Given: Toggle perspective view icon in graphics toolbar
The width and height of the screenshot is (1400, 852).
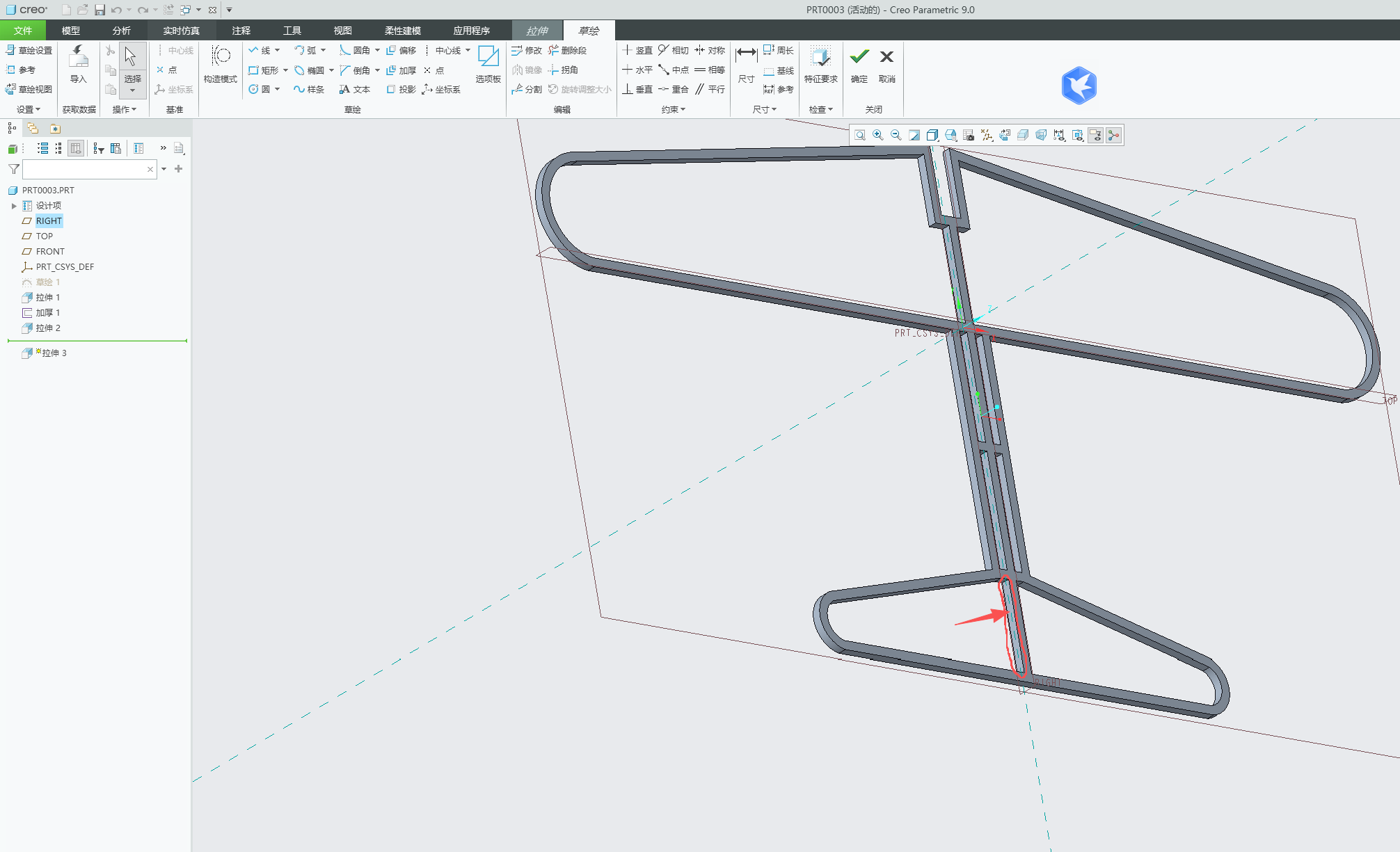Looking at the screenshot, I should tap(1041, 135).
